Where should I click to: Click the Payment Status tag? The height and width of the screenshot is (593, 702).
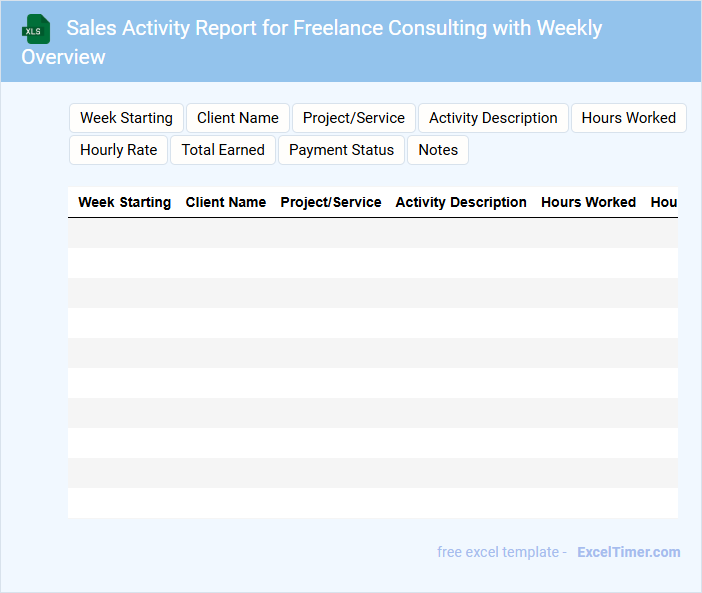(341, 150)
